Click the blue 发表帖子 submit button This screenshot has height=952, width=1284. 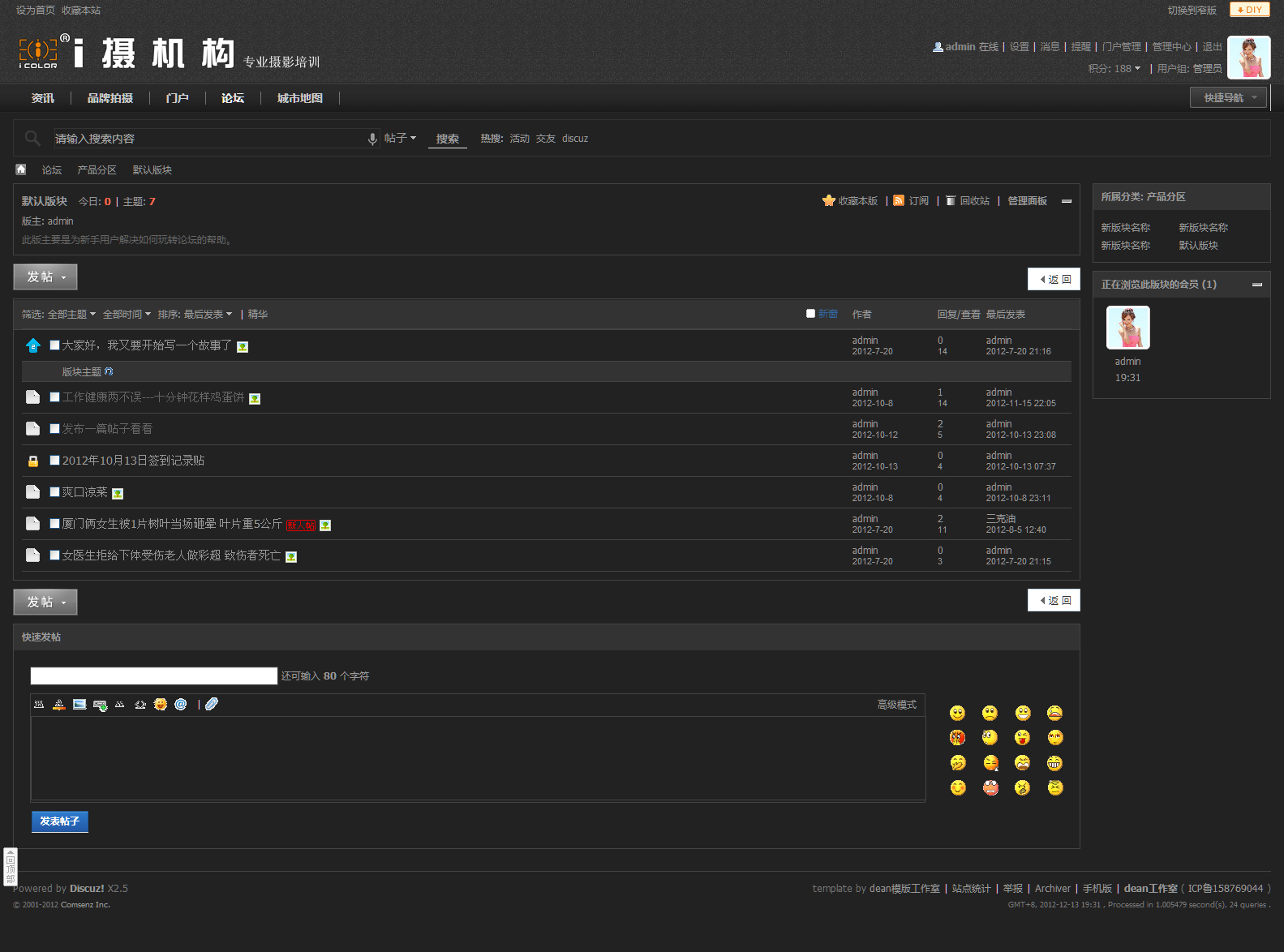tap(60, 821)
